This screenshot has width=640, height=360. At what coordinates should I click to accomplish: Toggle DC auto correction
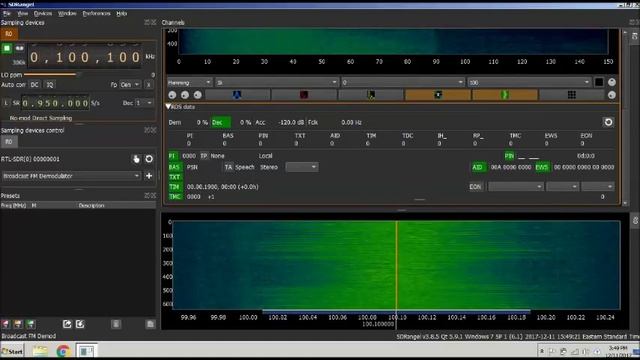tap(34, 85)
